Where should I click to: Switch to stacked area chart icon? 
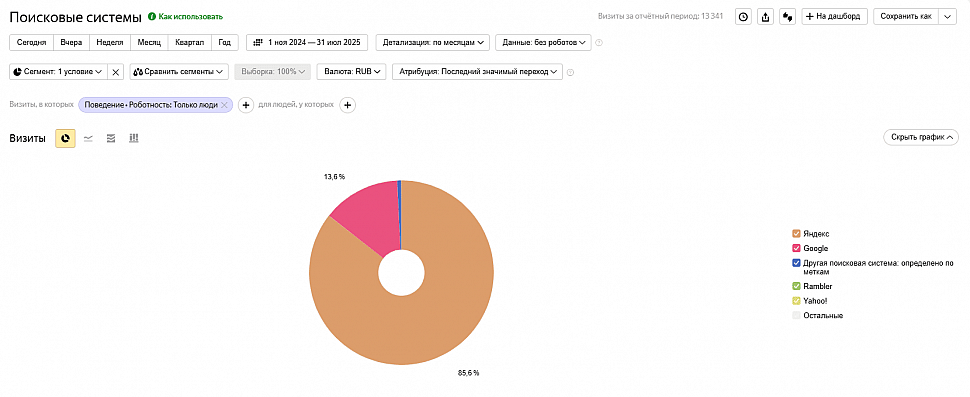pos(111,139)
